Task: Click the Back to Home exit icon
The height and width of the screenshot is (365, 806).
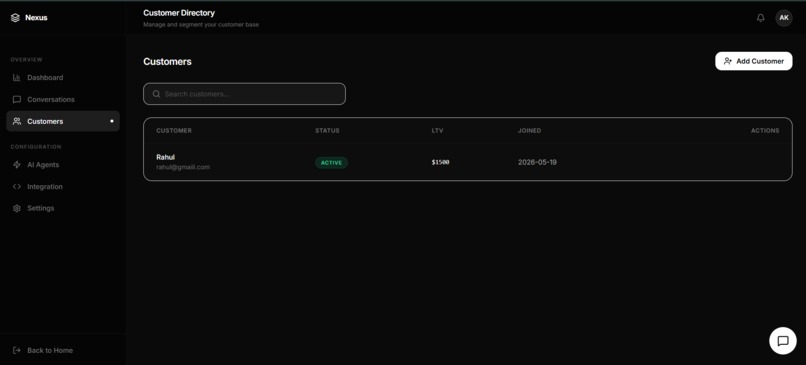Action: click(x=17, y=351)
